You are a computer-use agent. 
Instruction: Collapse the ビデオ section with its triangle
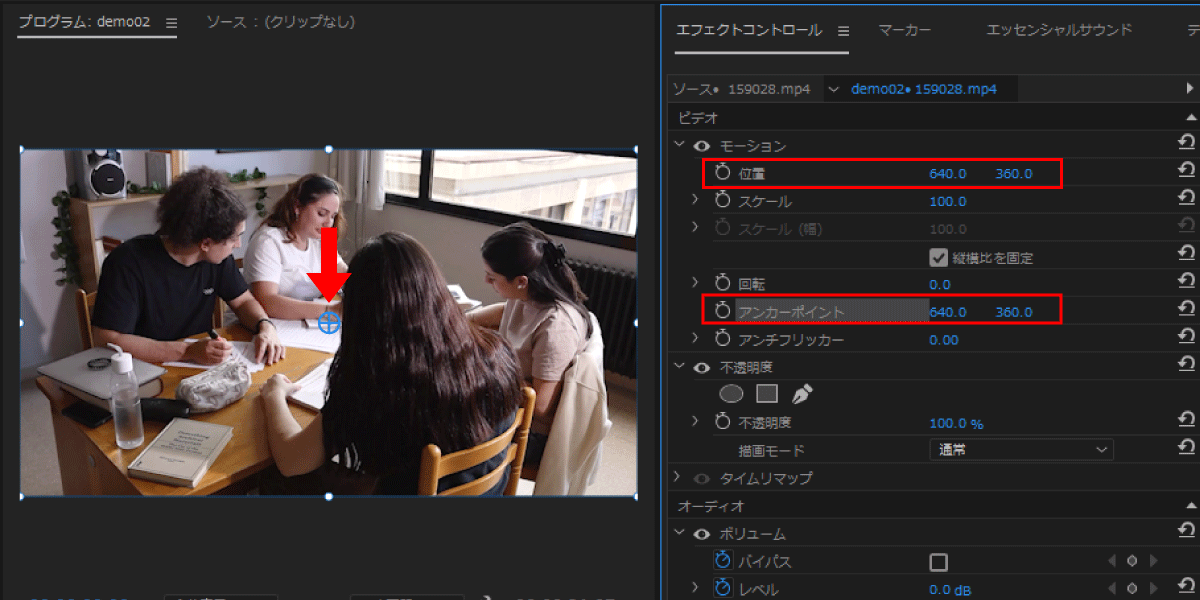(x=1190, y=118)
